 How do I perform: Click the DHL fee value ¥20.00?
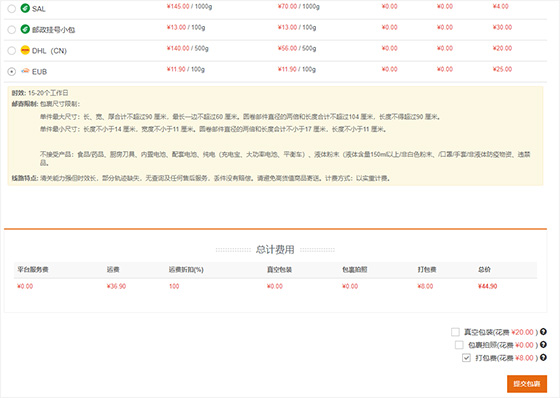coord(502,48)
